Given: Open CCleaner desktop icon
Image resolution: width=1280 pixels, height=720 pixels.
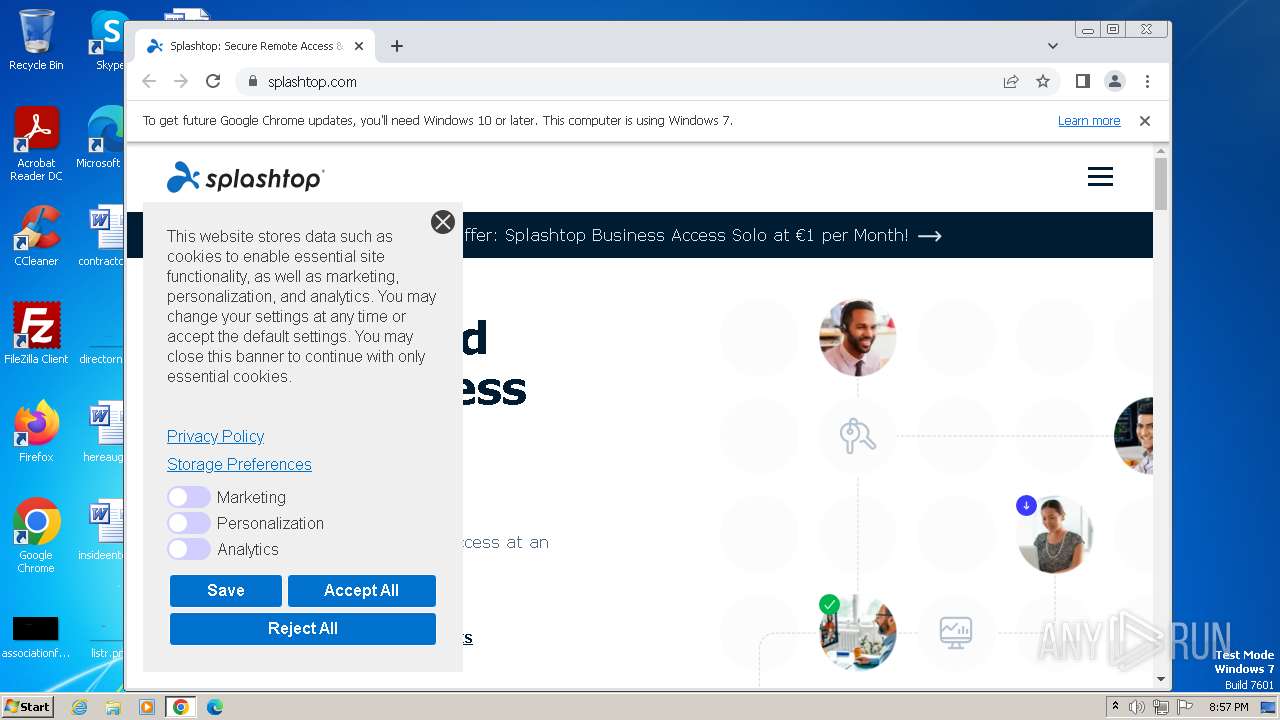Looking at the screenshot, I should (x=36, y=236).
